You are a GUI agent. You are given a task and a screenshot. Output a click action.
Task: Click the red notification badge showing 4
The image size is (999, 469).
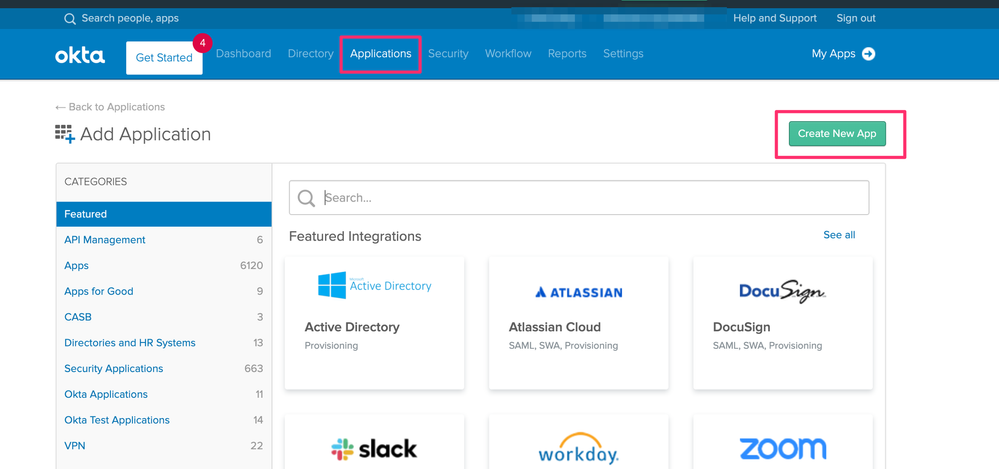pos(202,43)
